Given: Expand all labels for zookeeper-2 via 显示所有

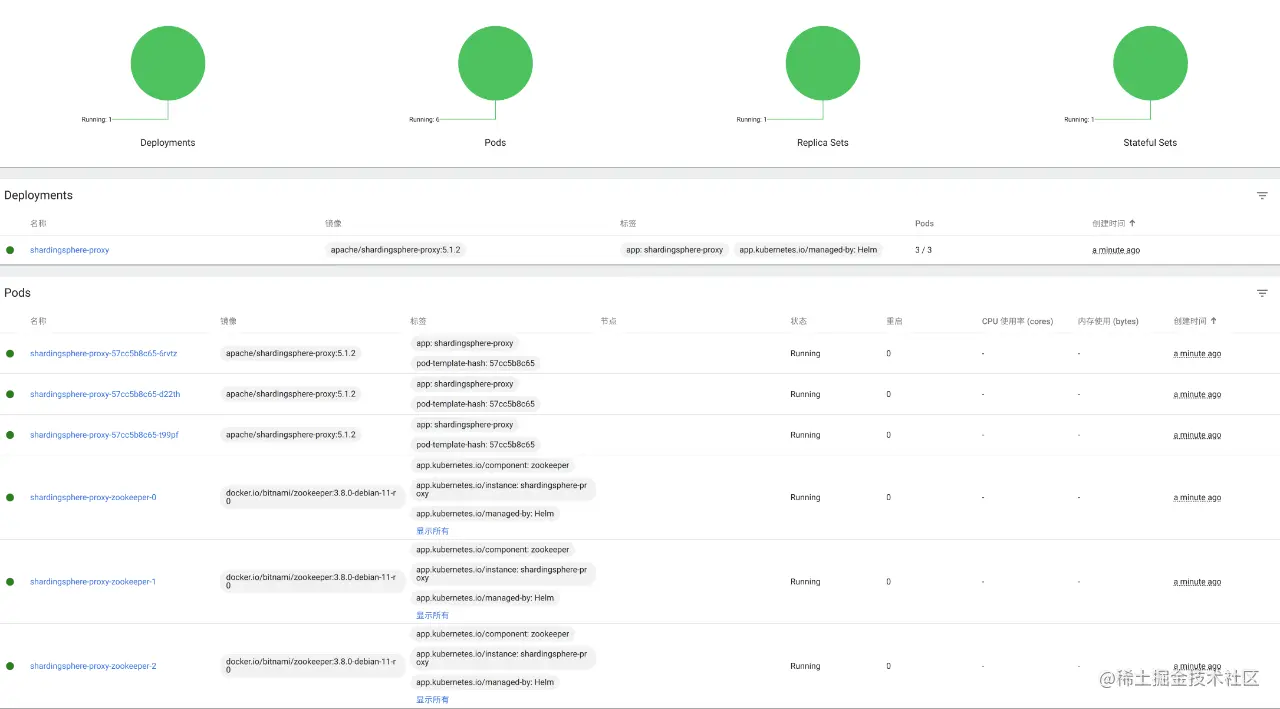Looking at the screenshot, I should (x=432, y=700).
